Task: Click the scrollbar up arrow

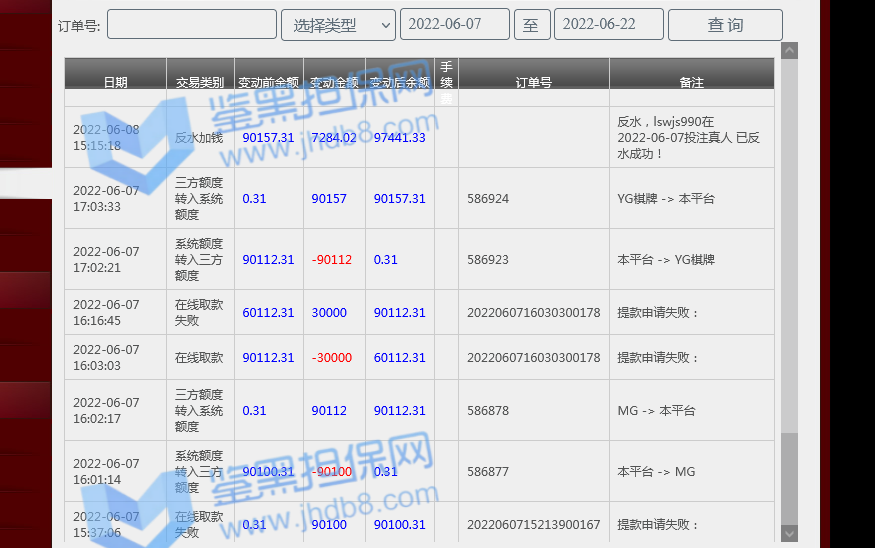Action: click(x=790, y=50)
